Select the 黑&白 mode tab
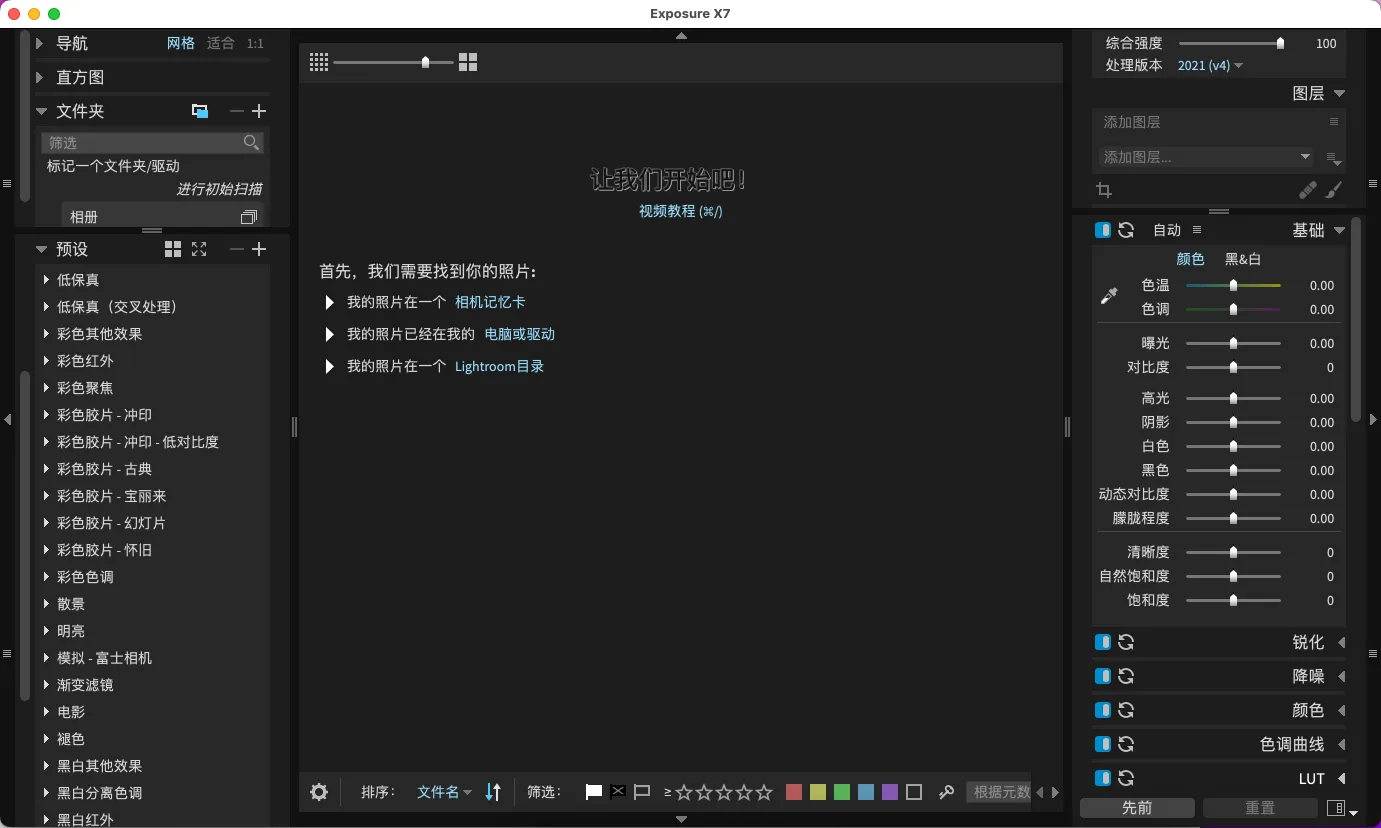1381x828 pixels. click(1243, 259)
